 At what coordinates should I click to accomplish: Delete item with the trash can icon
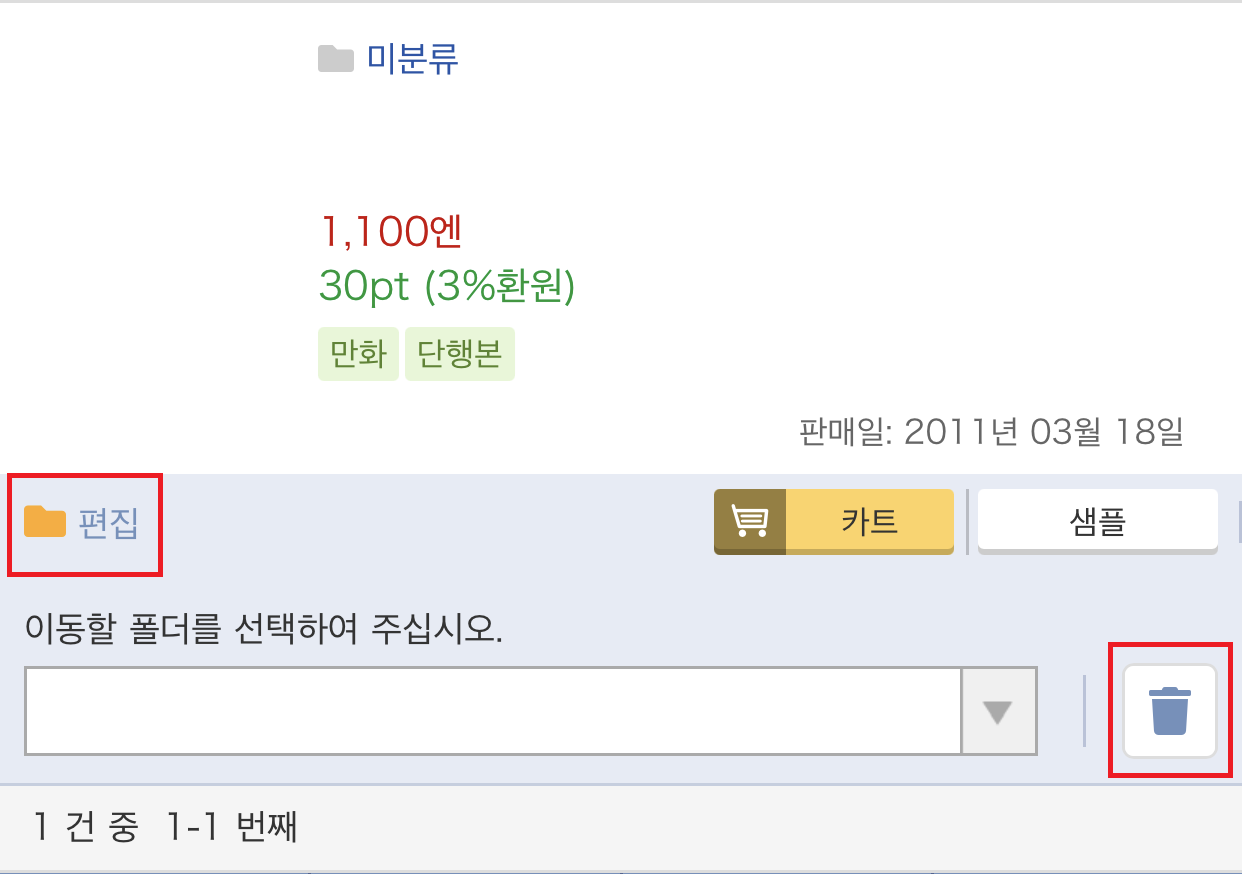coord(1170,711)
